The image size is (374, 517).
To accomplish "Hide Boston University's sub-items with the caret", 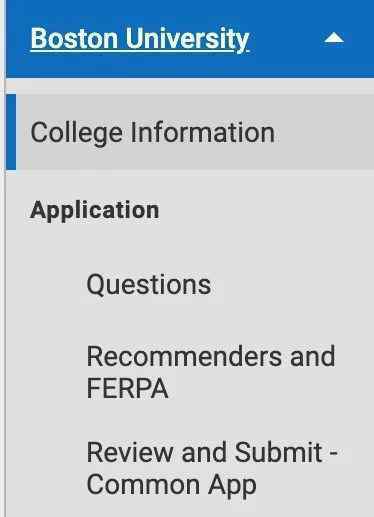I will pyautogui.click(x=334, y=38).
